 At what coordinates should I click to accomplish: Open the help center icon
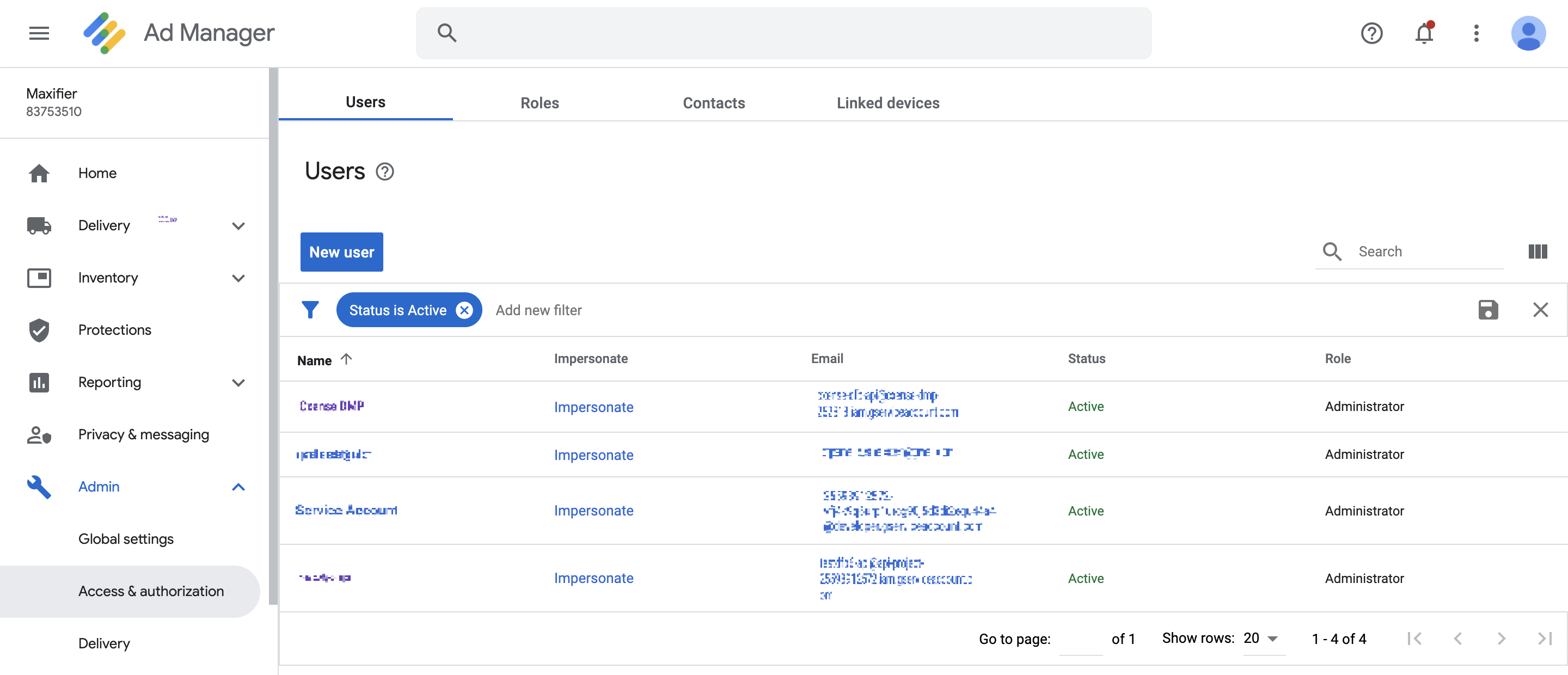click(x=1371, y=33)
